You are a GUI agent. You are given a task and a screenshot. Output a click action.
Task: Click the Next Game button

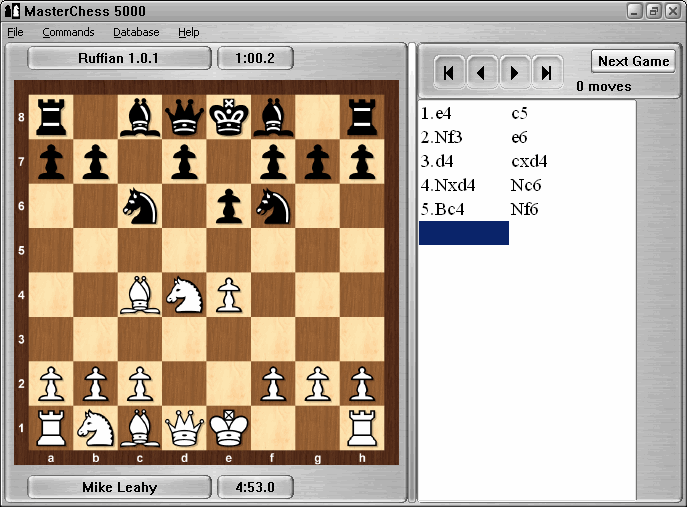[x=633, y=61]
